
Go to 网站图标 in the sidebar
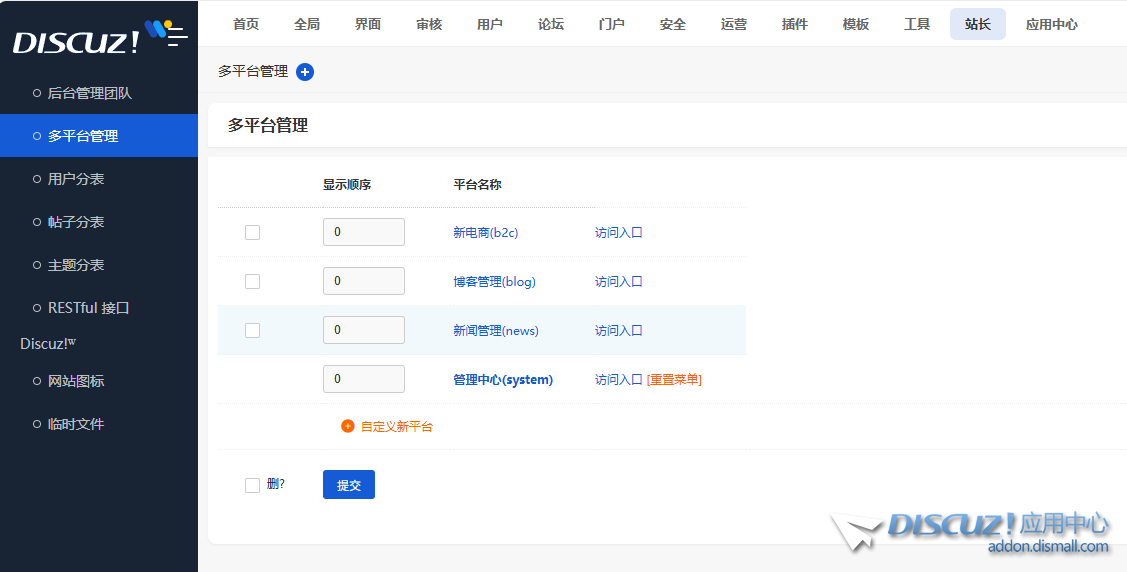(76, 381)
